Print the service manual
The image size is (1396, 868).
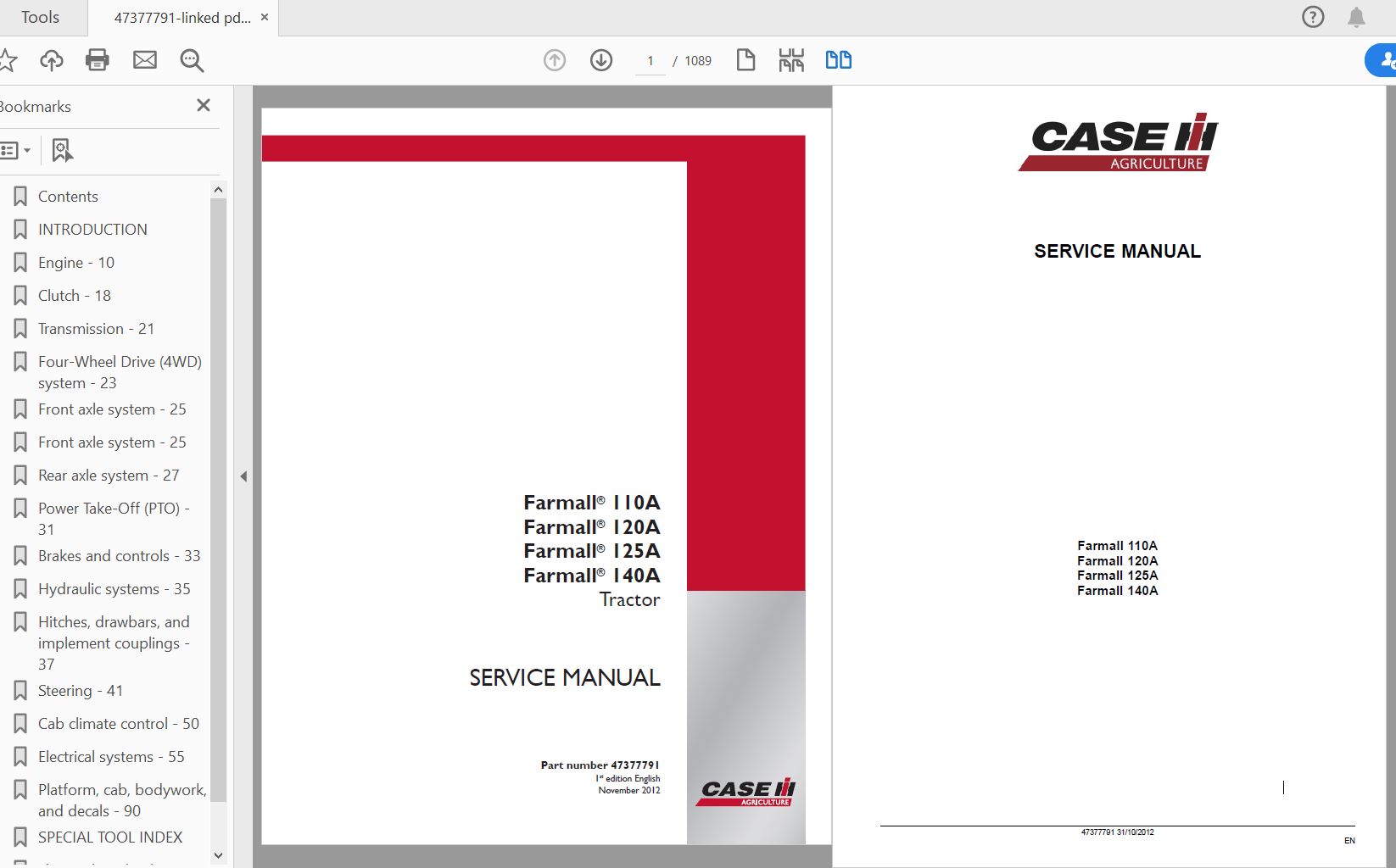tap(97, 60)
